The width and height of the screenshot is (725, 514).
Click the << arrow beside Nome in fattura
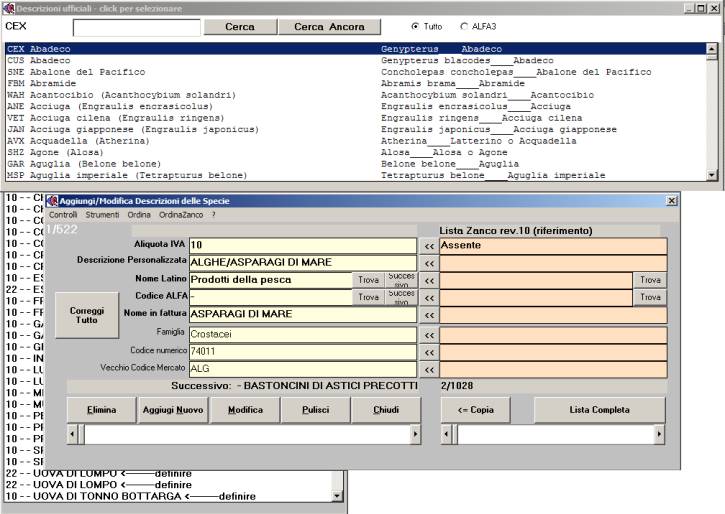429,316
